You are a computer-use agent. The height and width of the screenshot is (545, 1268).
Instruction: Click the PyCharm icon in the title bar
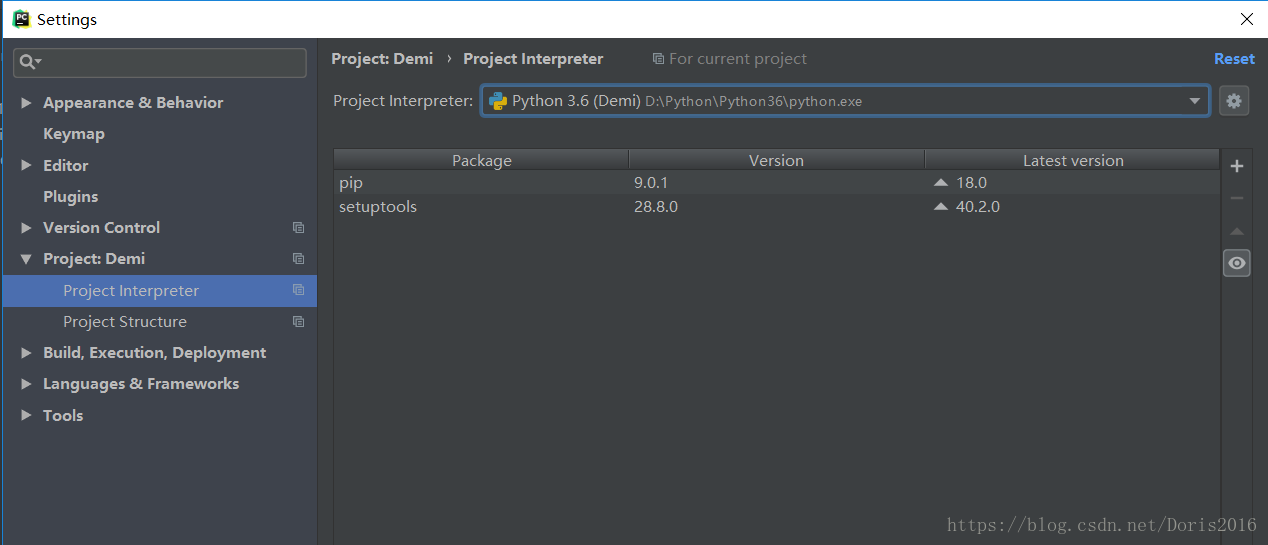(21, 19)
